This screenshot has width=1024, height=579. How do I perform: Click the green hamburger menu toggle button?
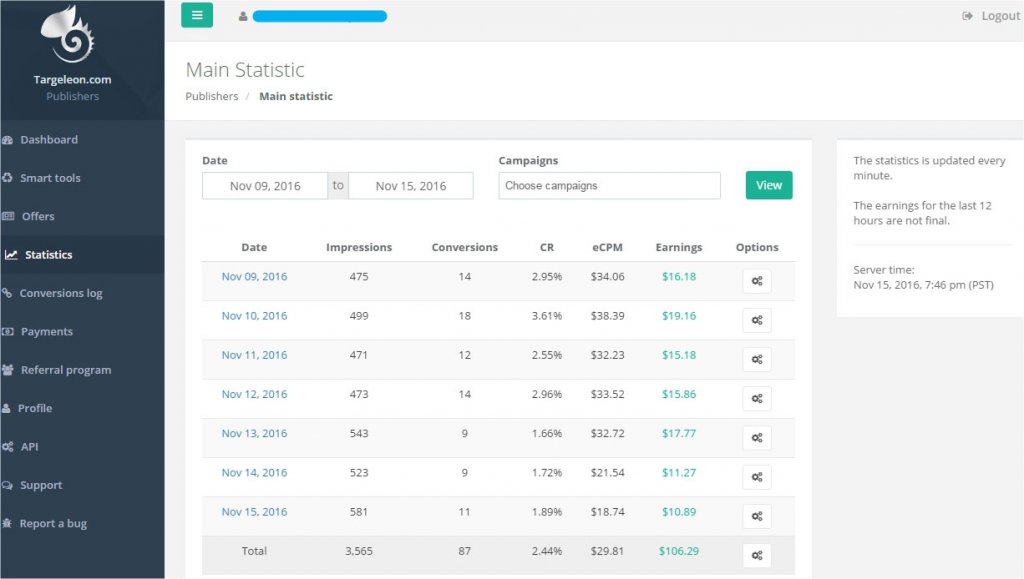click(x=197, y=15)
